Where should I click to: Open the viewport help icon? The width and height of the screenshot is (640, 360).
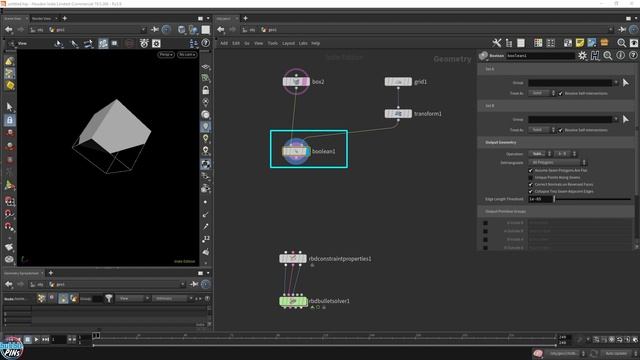(x=206, y=42)
